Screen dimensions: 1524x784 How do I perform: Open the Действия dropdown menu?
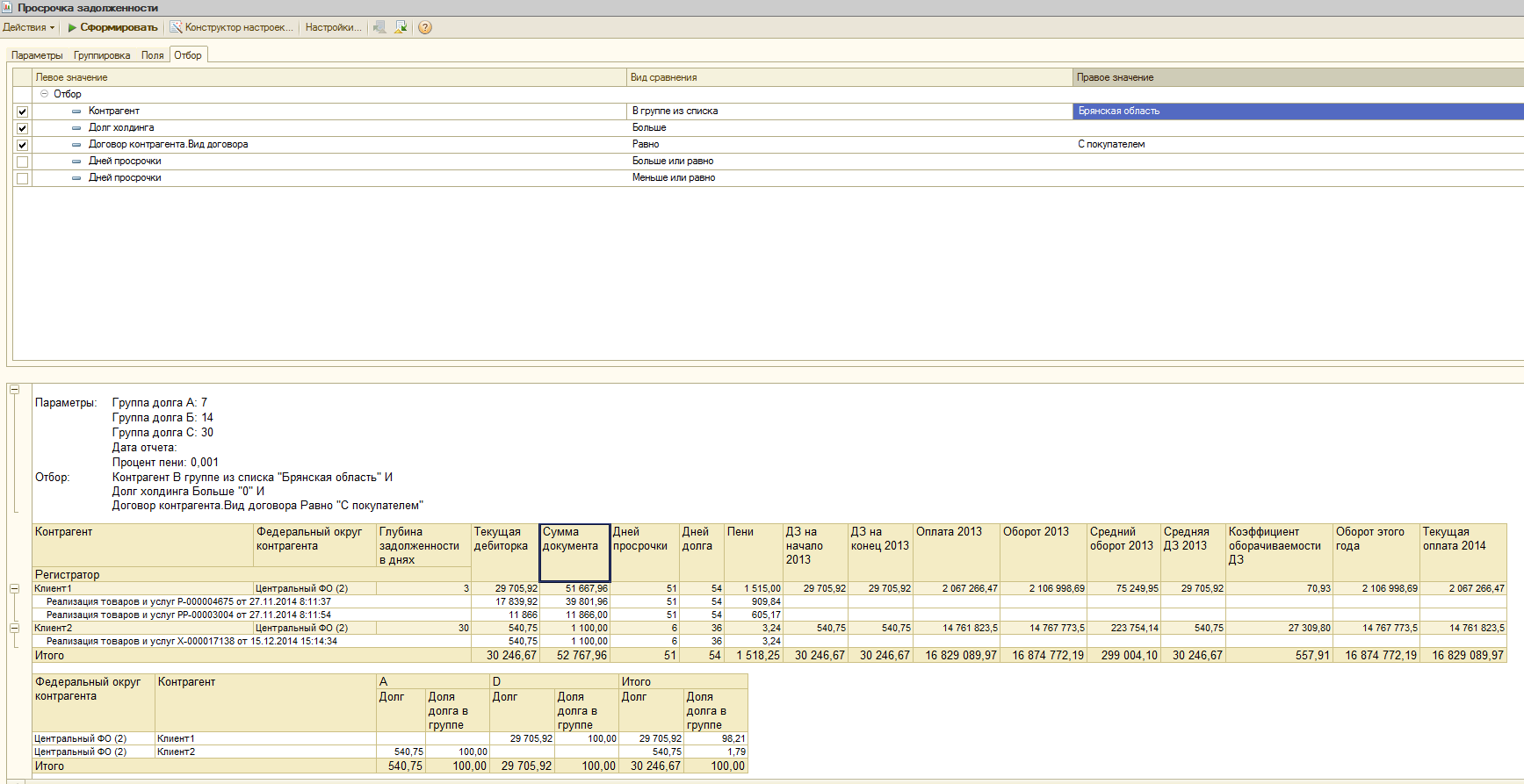pyautogui.click(x=28, y=27)
